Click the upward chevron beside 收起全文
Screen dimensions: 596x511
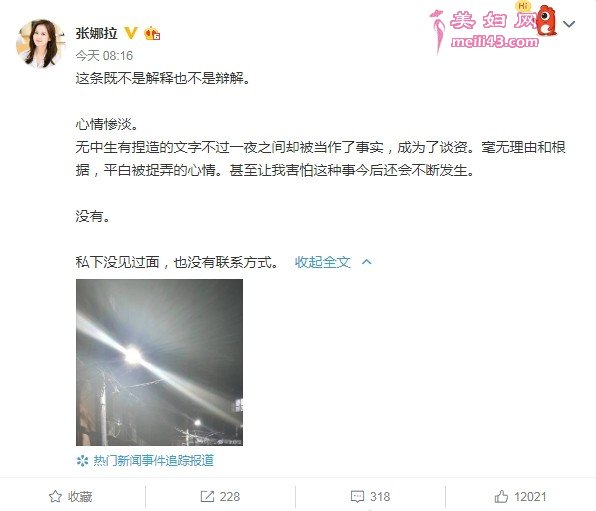click(x=367, y=262)
